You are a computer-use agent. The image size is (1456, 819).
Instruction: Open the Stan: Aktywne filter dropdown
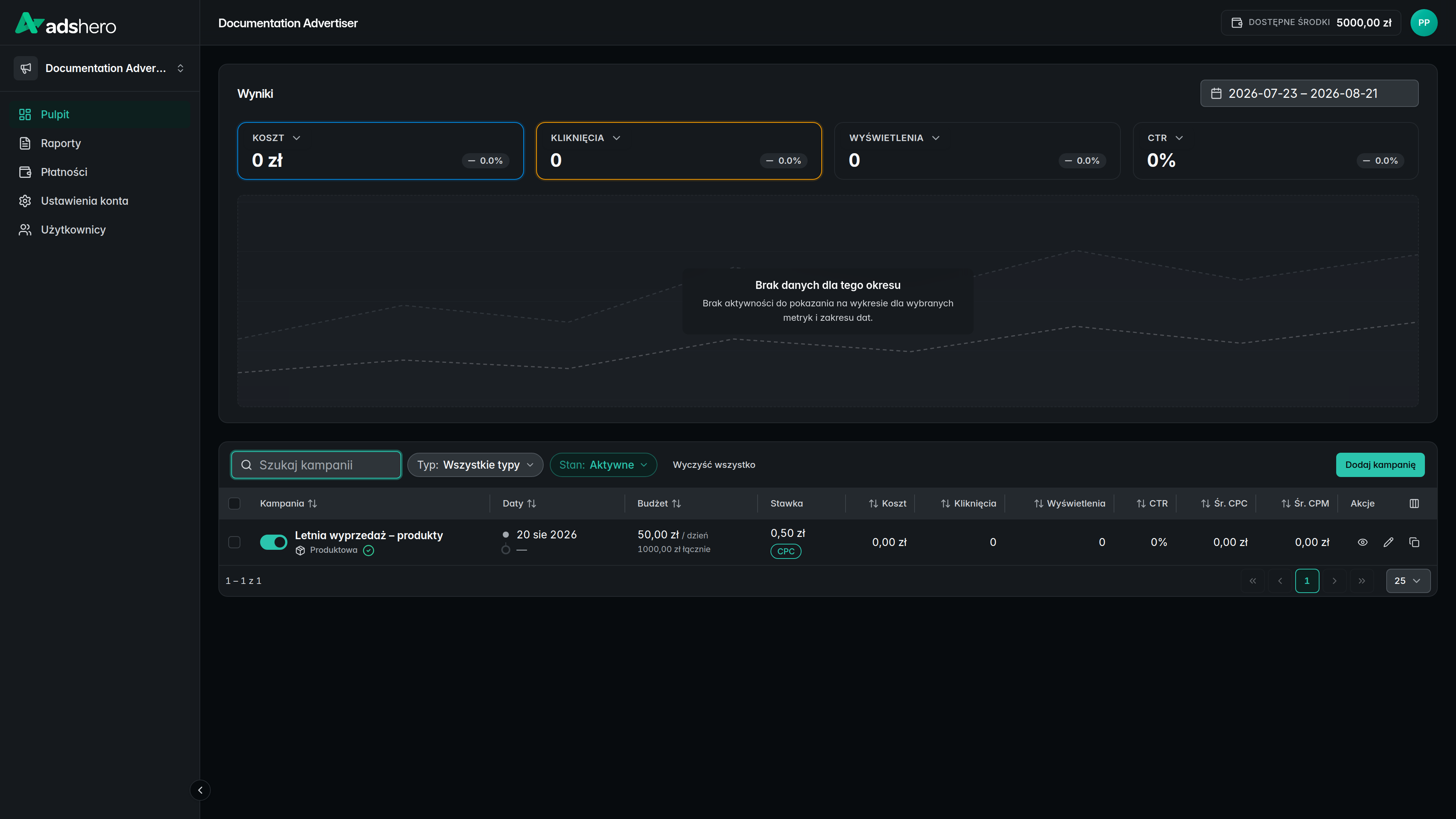tap(602, 464)
